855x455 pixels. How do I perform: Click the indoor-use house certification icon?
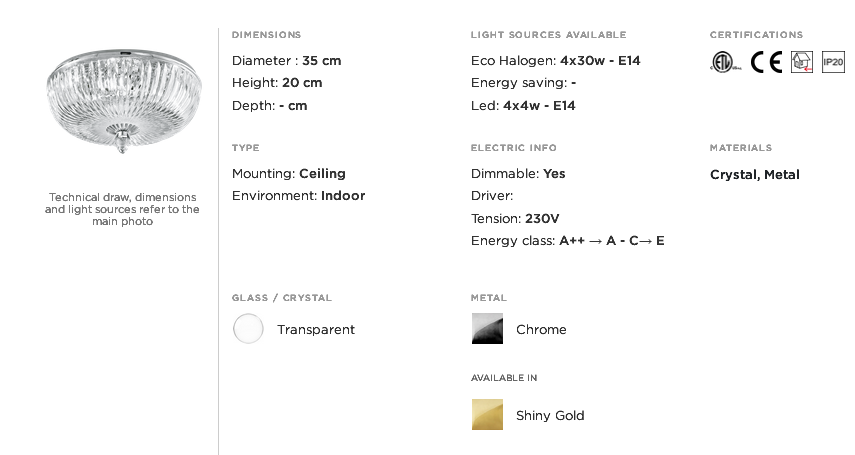(x=801, y=62)
